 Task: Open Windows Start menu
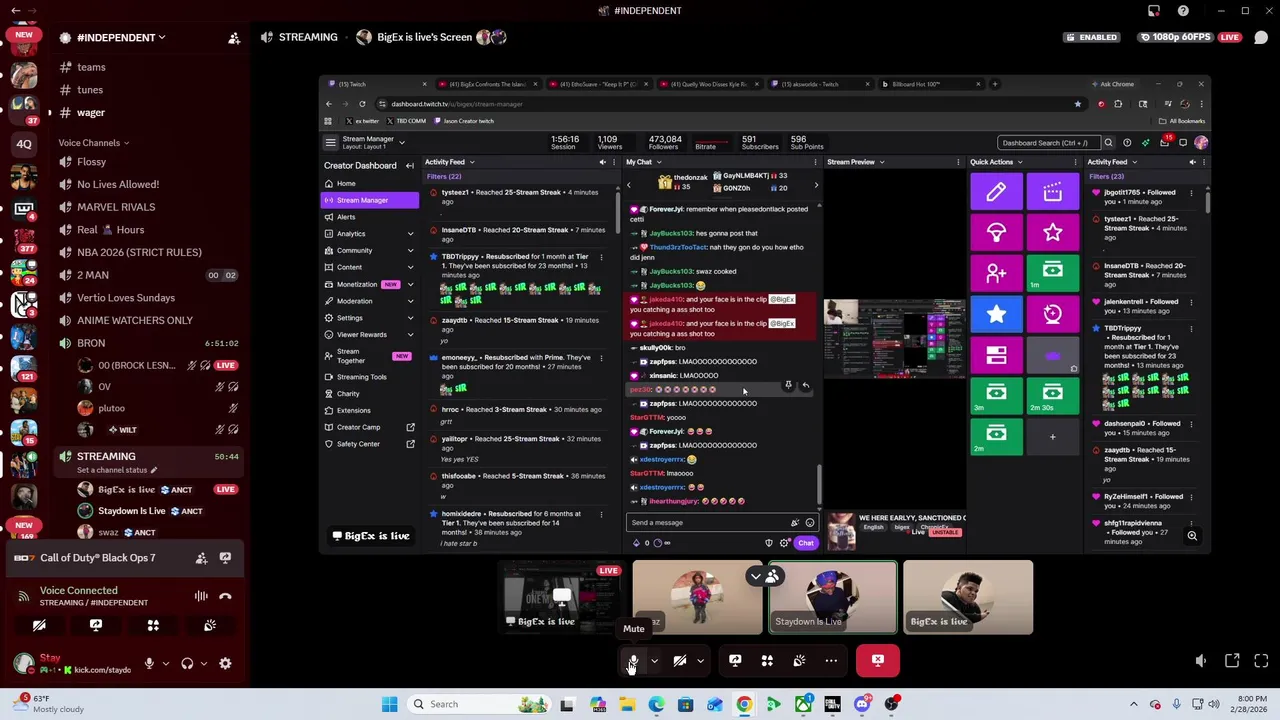[x=389, y=704]
